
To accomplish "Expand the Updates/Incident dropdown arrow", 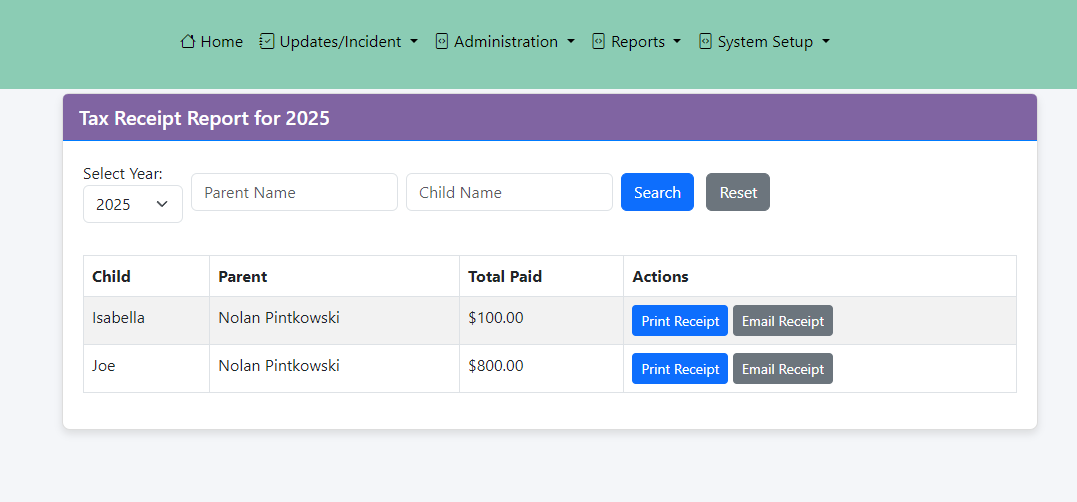I will tap(413, 42).
